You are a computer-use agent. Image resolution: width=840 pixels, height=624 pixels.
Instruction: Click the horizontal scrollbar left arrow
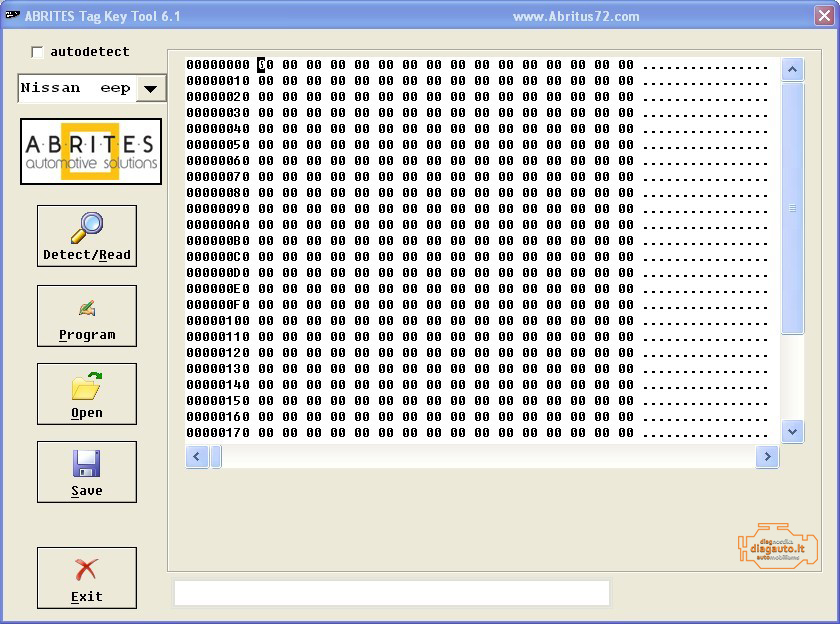pyautogui.click(x=197, y=457)
